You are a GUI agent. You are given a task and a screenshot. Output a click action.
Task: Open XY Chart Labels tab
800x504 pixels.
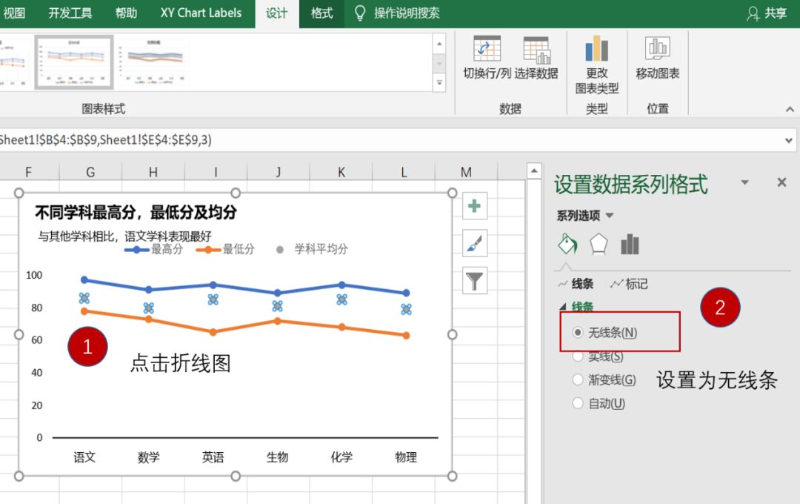pos(201,13)
